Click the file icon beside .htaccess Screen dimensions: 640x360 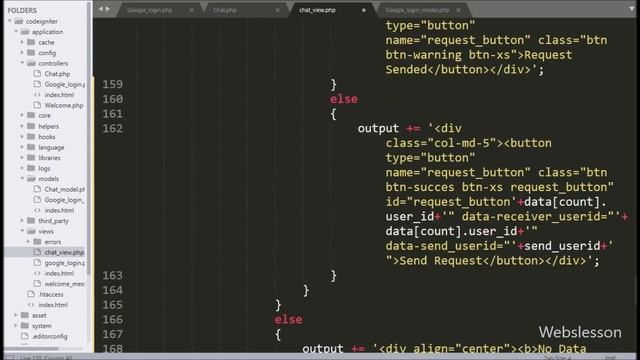(x=31, y=294)
